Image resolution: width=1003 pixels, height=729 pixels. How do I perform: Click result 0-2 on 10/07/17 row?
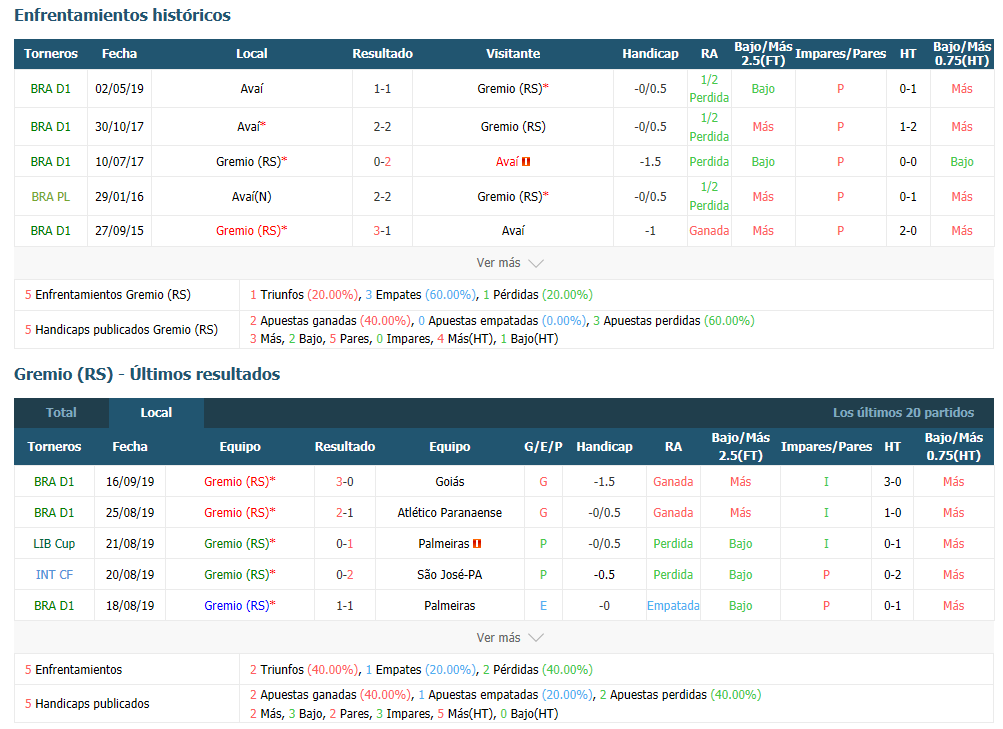tap(383, 162)
